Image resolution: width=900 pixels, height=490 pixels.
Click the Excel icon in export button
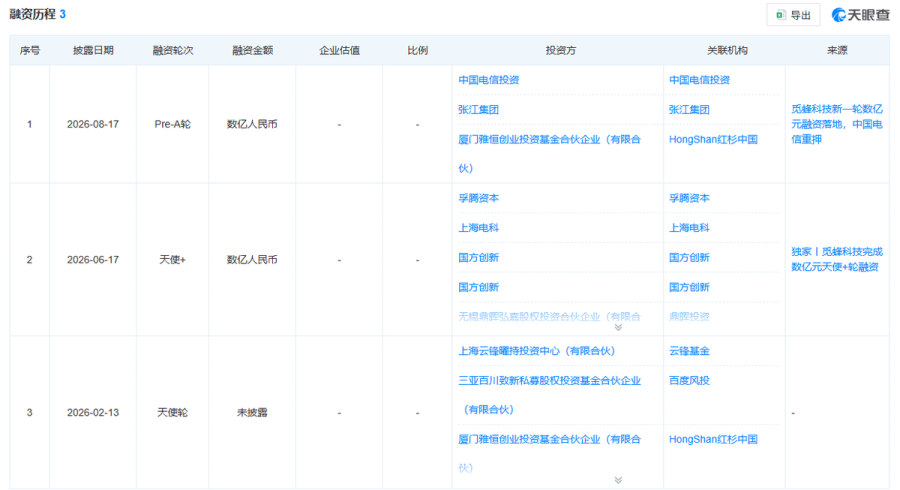tap(780, 15)
